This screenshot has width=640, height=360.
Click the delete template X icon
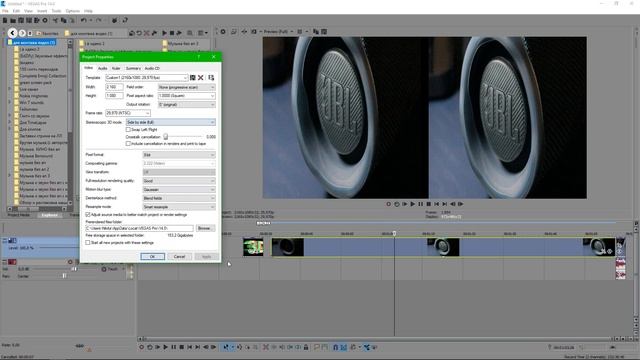point(201,78)
